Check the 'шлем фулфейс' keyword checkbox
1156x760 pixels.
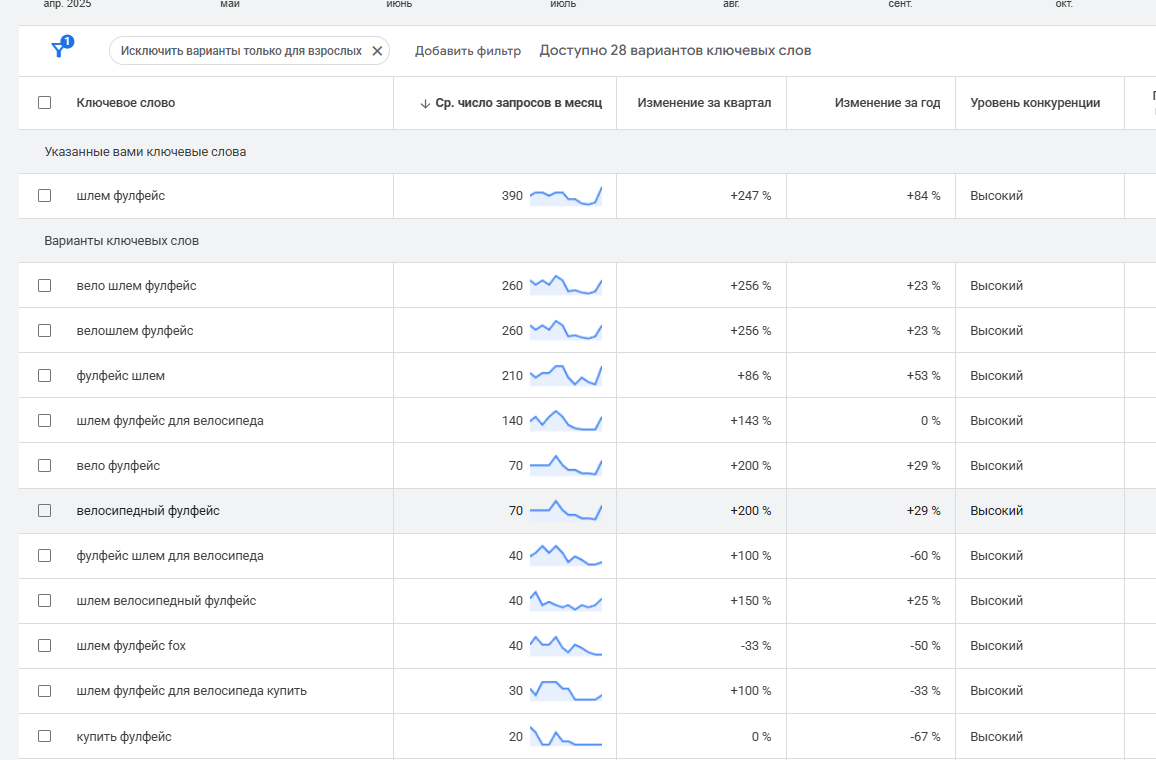pyautogui.click(x=44, y=196)
